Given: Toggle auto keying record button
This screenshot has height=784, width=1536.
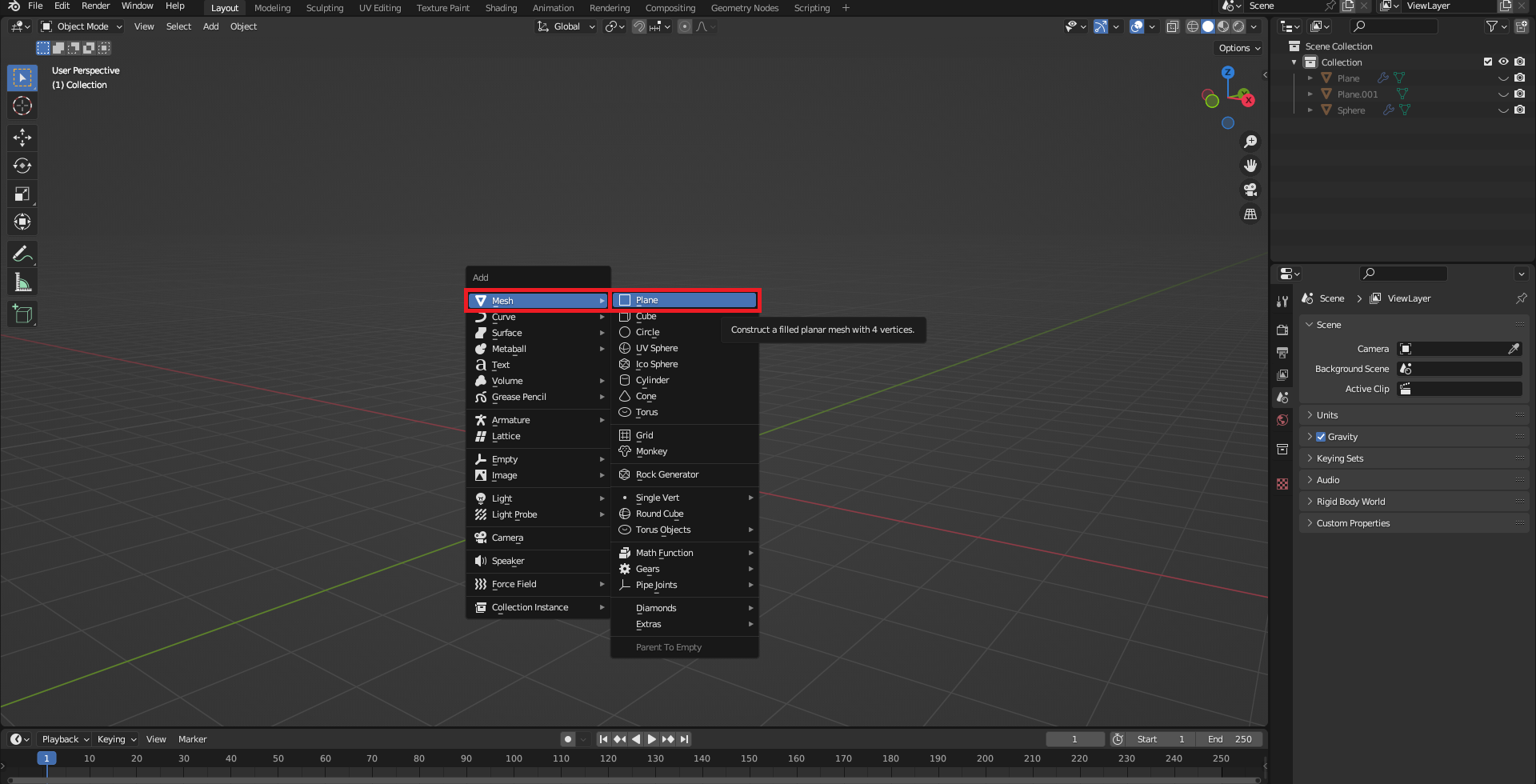Looking at the screenshot, I should coord(568,739).
